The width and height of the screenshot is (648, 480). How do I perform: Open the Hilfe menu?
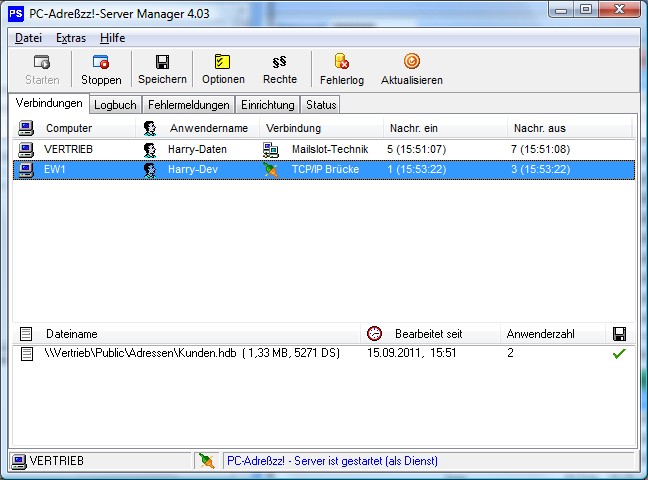pyautogui.click(x=112, y=38)
